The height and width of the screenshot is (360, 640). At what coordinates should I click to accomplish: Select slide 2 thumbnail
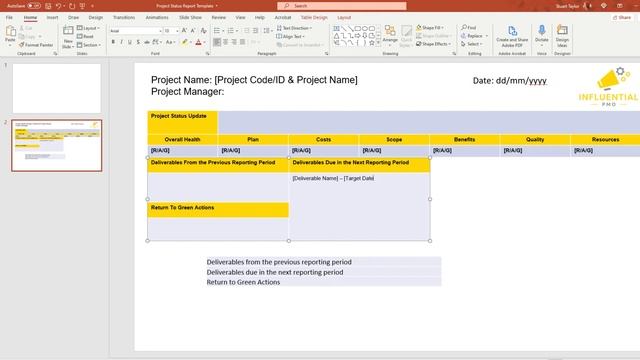click(56, 145)
